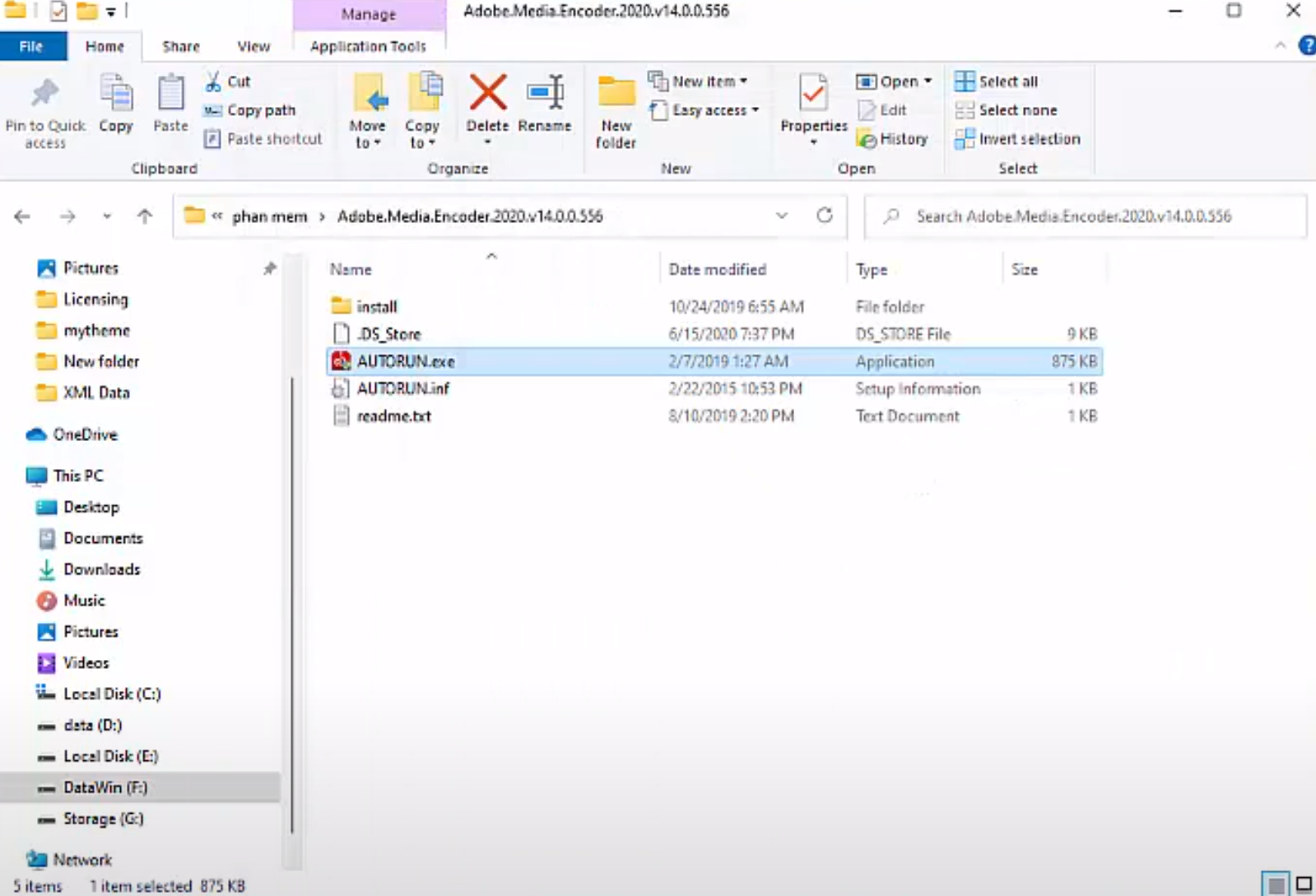This screenshot has width=1316, height=896.
Task: Open the Licensing folder in Quick access
Action: [x=82, y=299]
